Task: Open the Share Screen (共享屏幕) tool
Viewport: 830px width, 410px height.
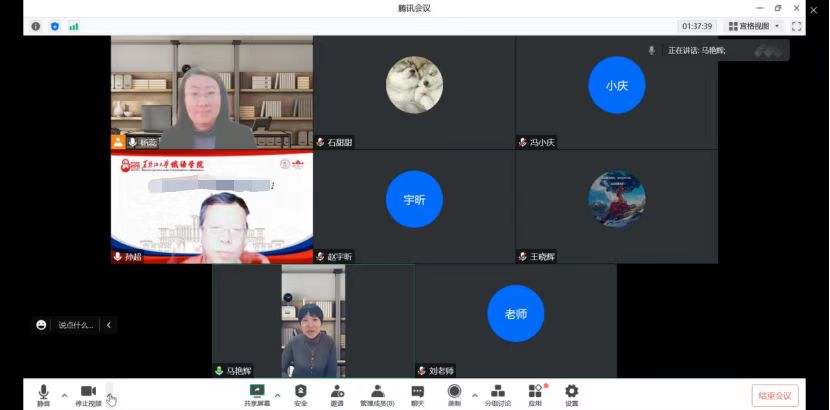Action: [x=257, y=394]
